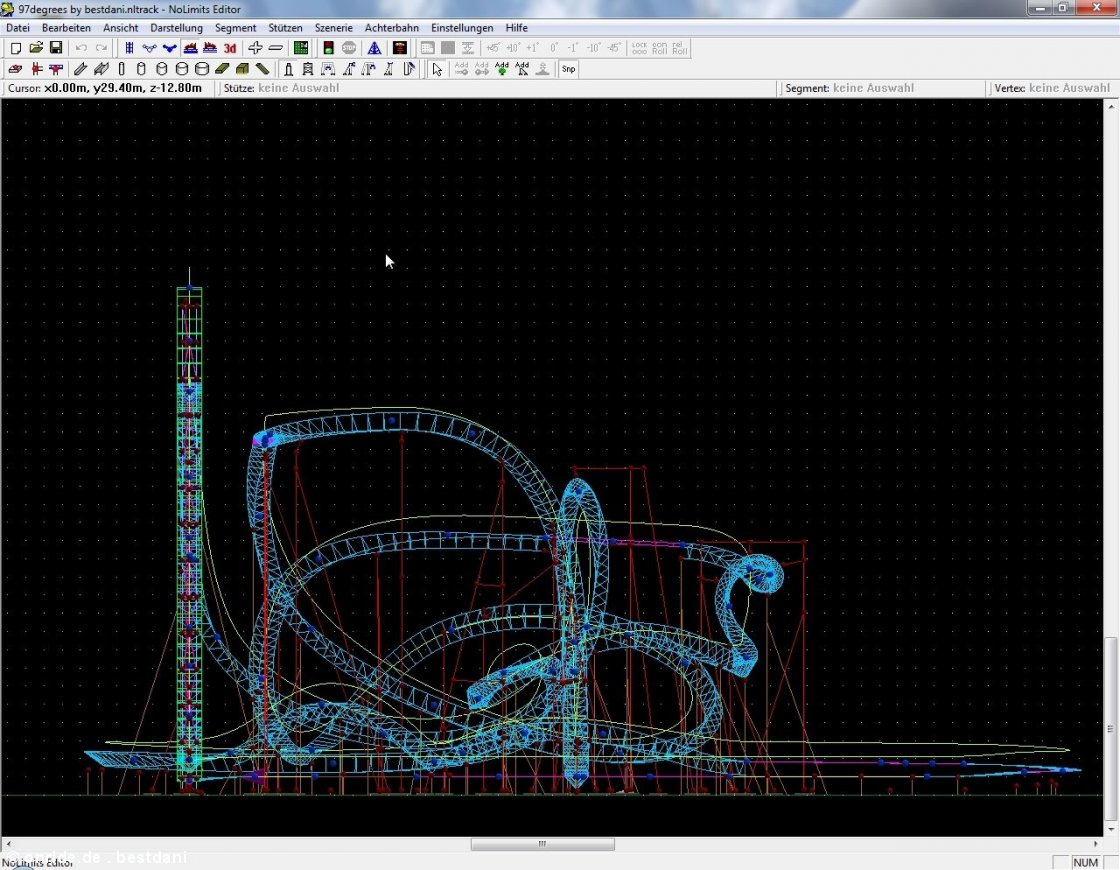Choose the double I-beam icon
The height and width of the screenshot is (870, 1120).
point(101,69)
